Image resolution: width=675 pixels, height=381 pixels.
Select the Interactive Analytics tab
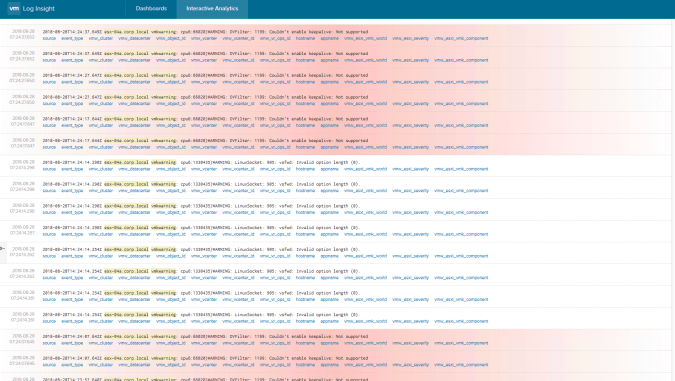pos(212,8)
